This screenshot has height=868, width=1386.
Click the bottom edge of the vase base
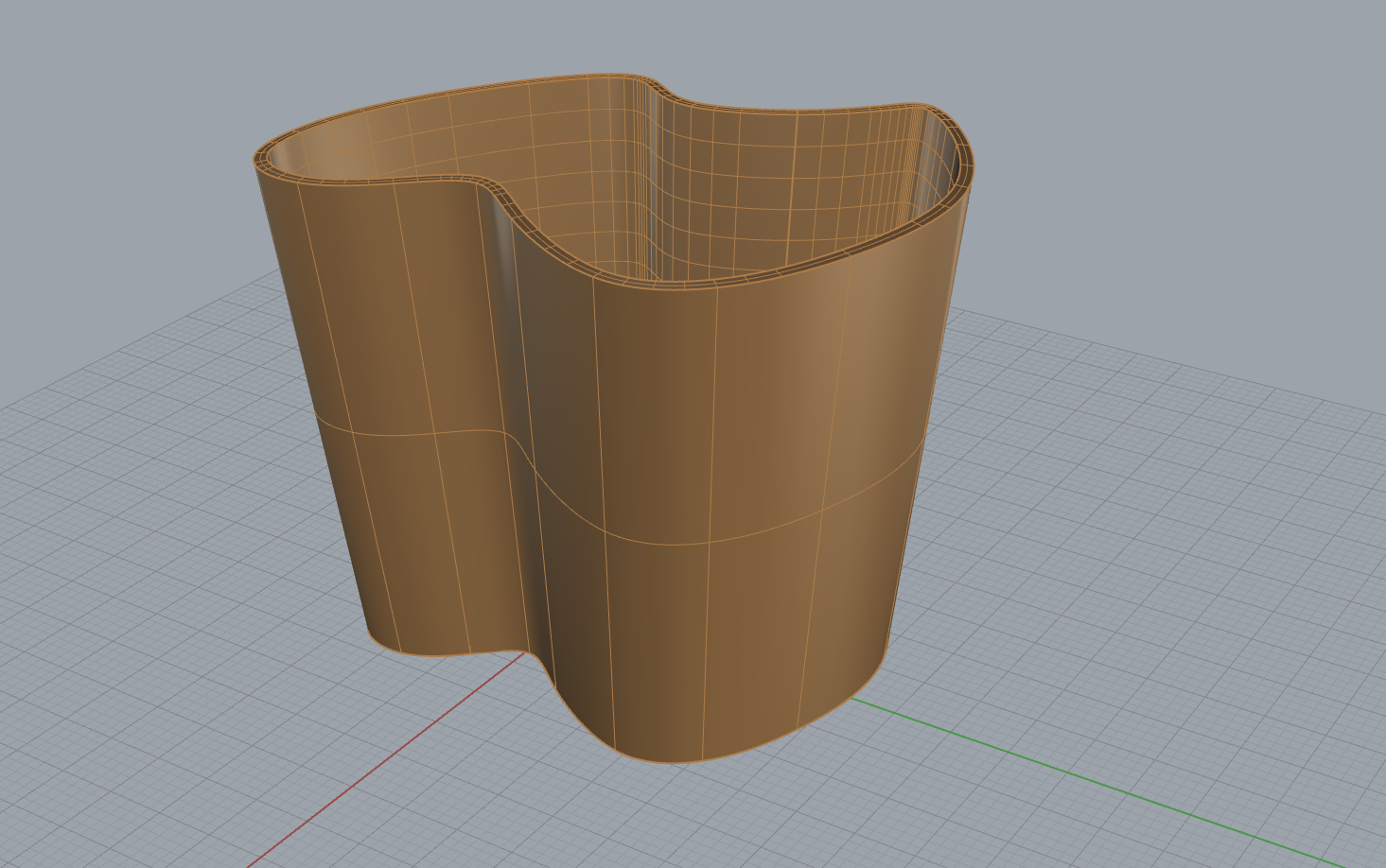tap(681, 762)
